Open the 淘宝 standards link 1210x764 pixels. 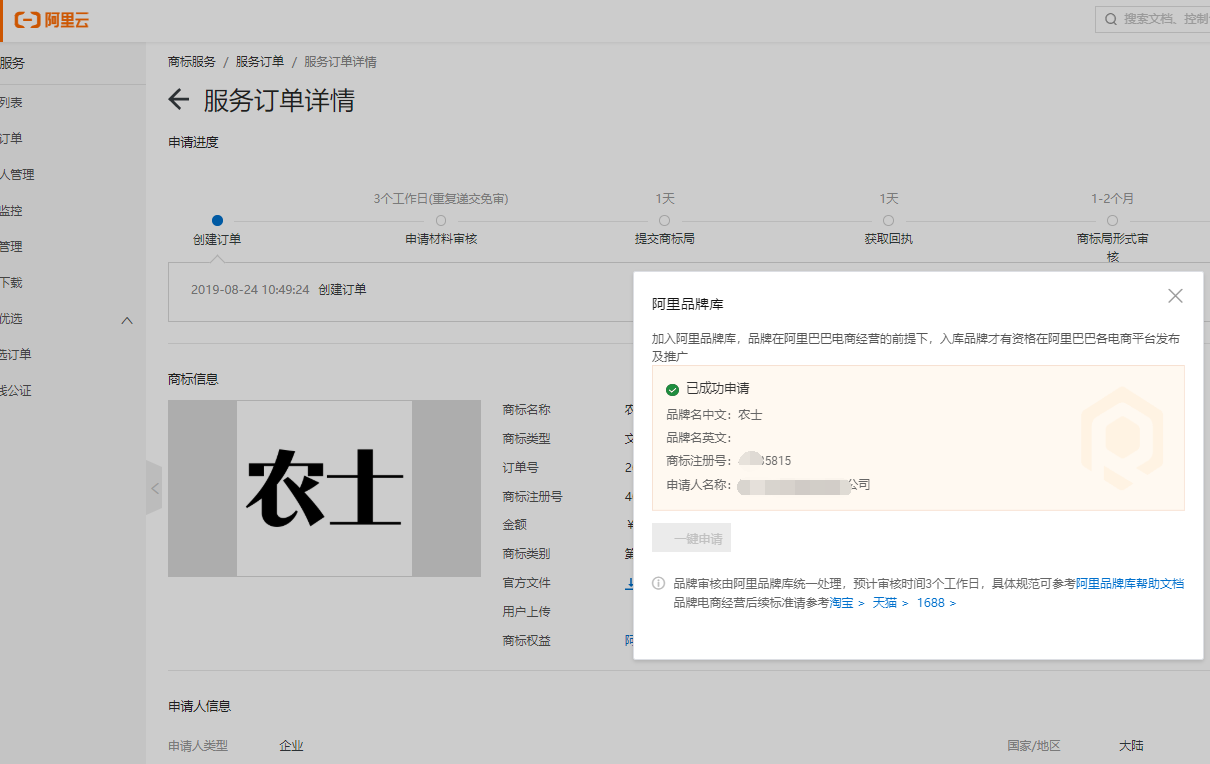[847, 603]
